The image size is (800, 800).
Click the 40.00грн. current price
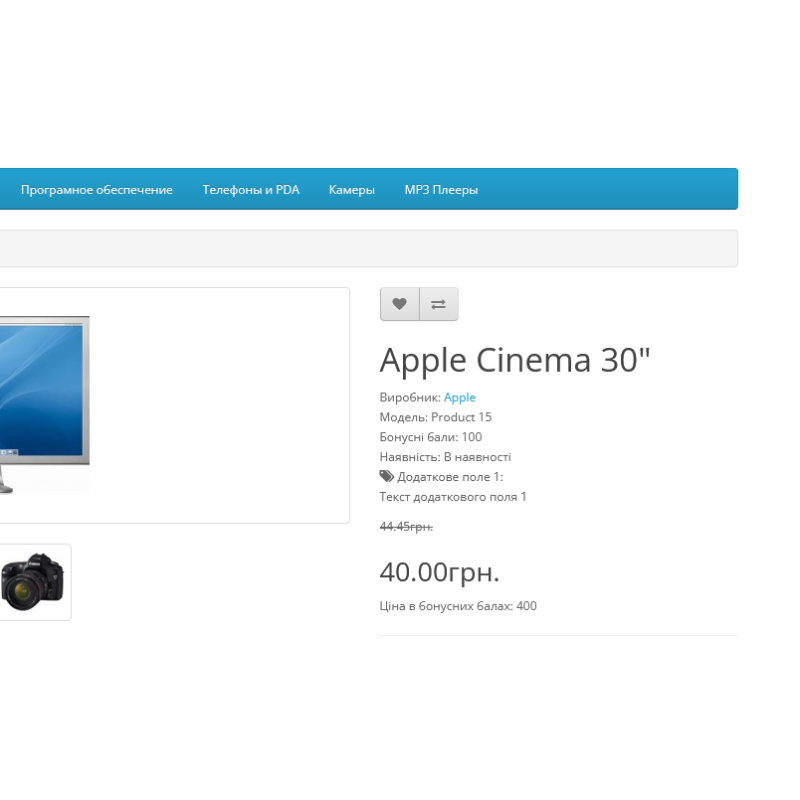(x=439, y=572)
